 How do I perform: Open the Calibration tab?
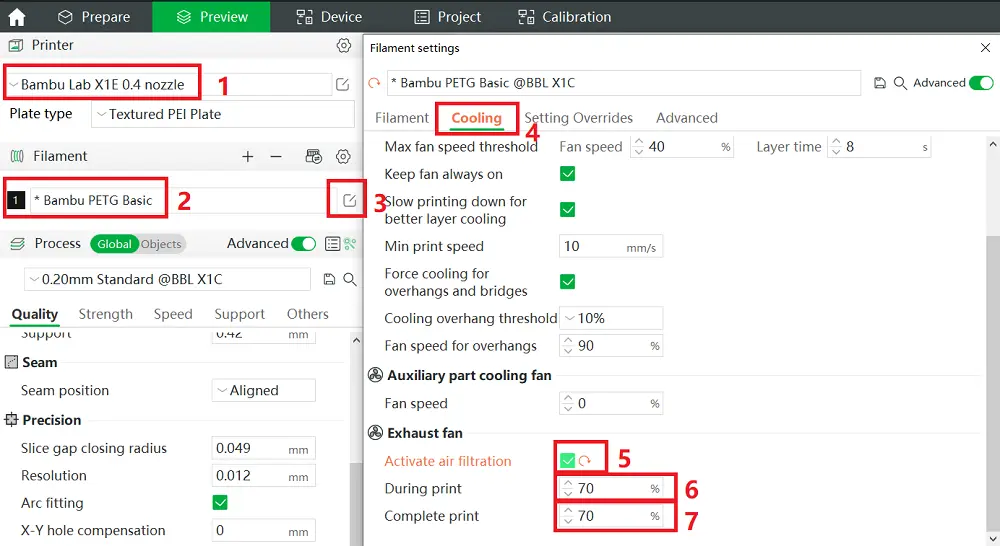pos(564,17)
